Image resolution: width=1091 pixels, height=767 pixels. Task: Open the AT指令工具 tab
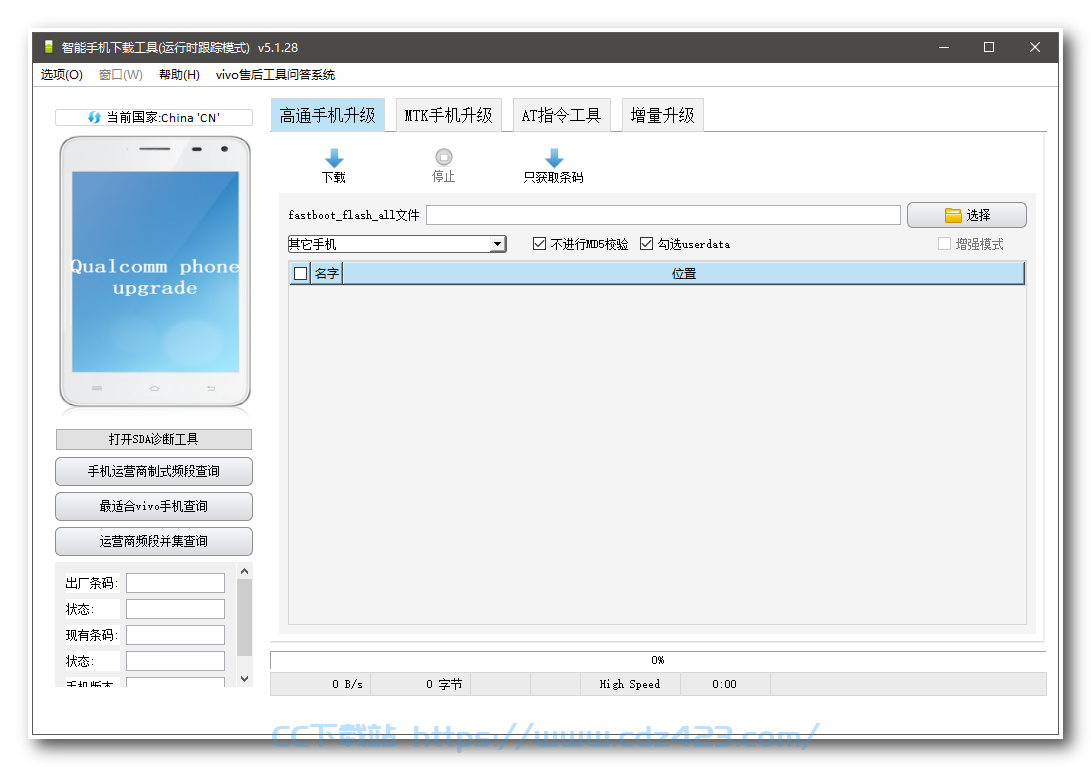point(562,115)
